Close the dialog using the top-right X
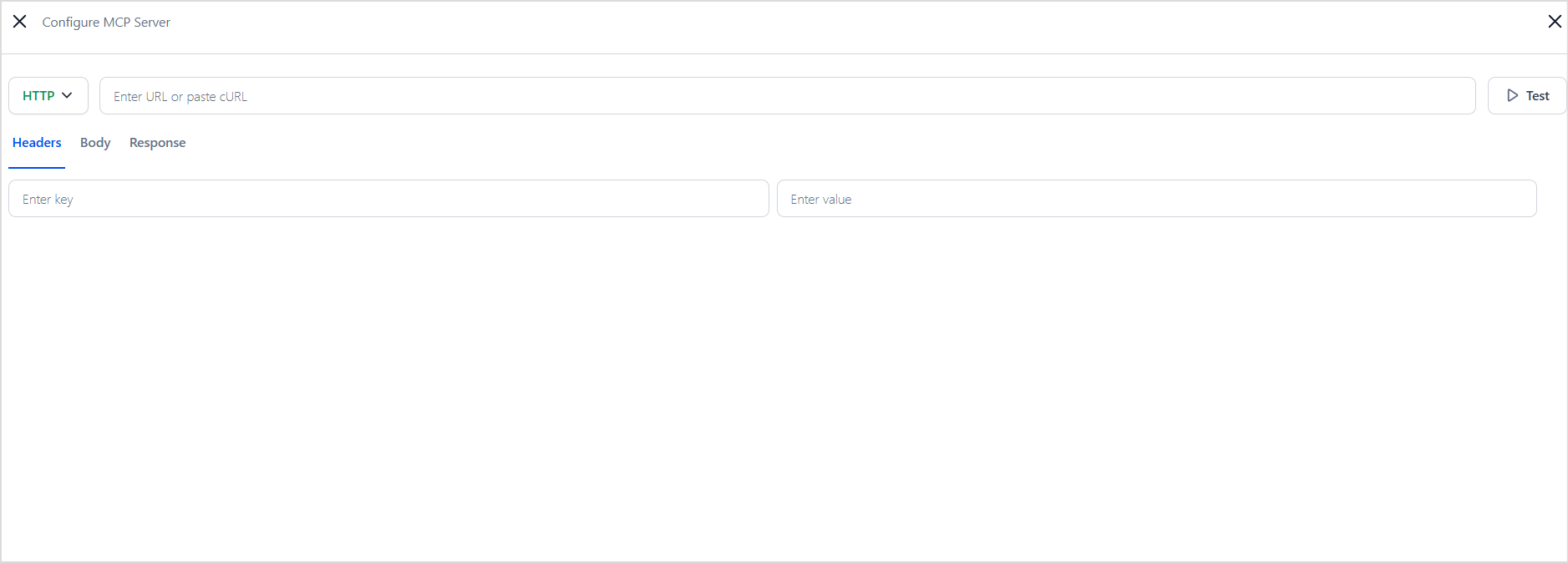 (x=1555, y=22)
